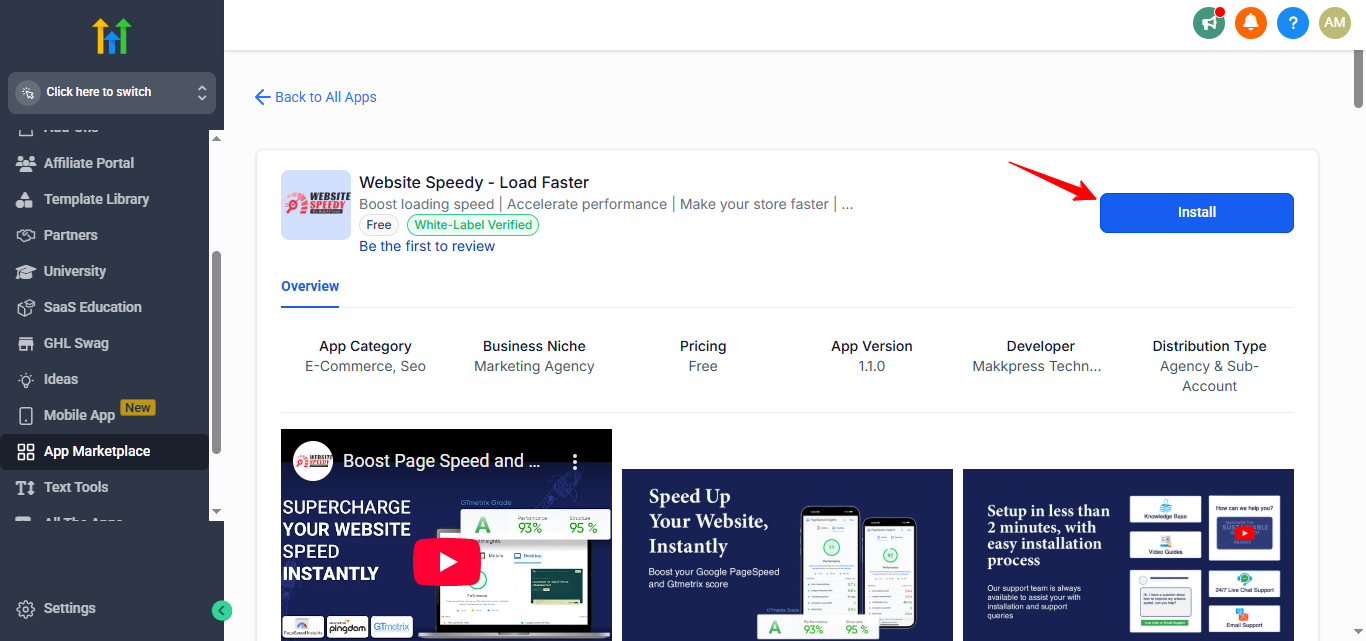
Task: Click the Website Speedy channel logo in video
Action: pyautogui.click(x=313, y=461)
